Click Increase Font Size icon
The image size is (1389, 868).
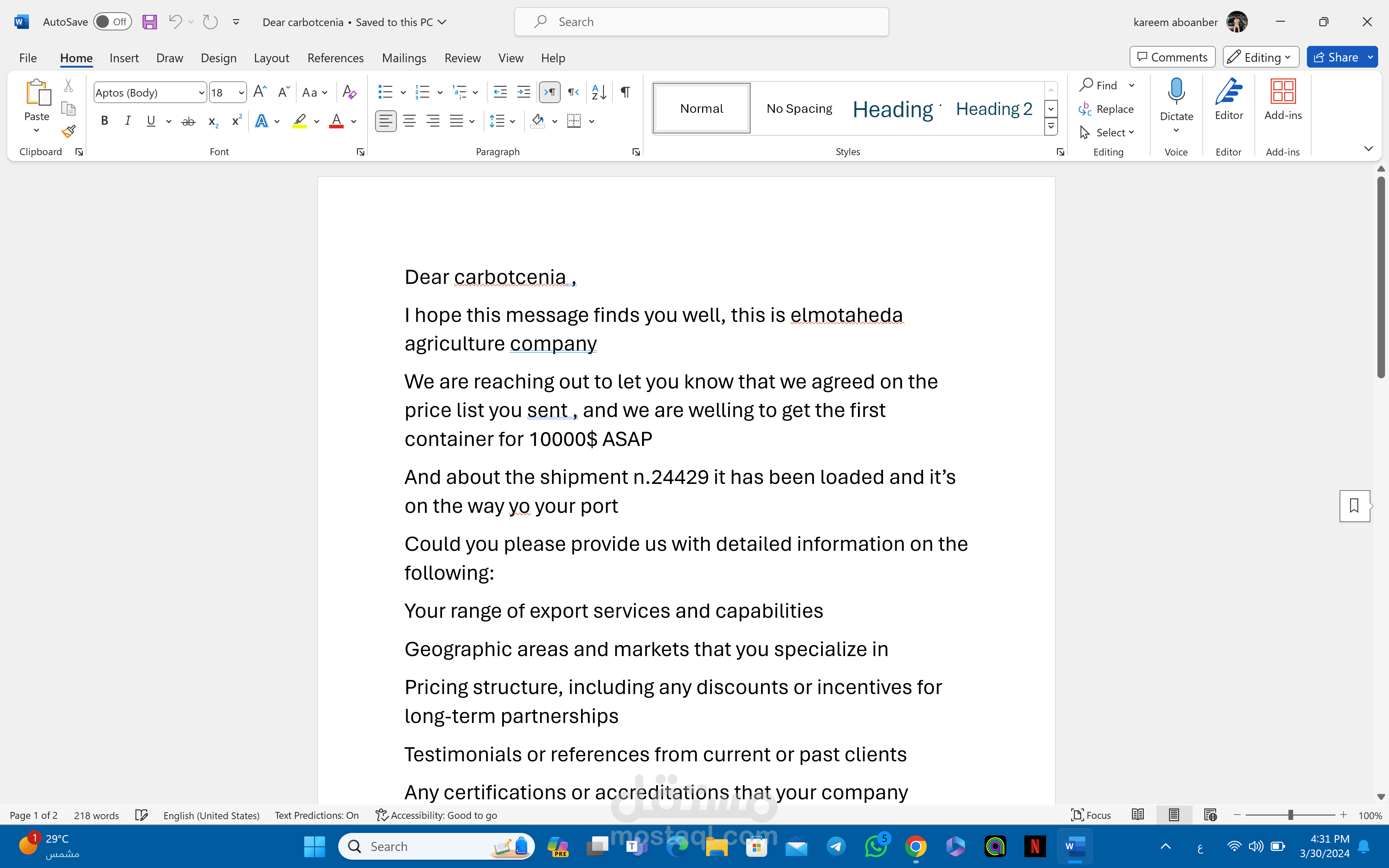[x=259, y=92]
